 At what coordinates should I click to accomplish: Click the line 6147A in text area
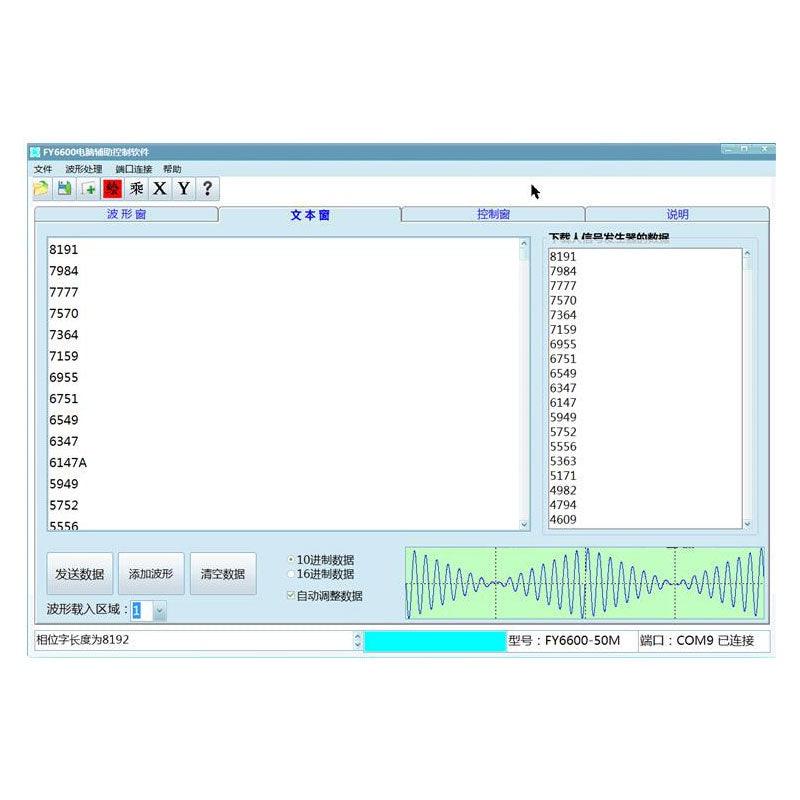pyautogui.click(x=68, y=463)
